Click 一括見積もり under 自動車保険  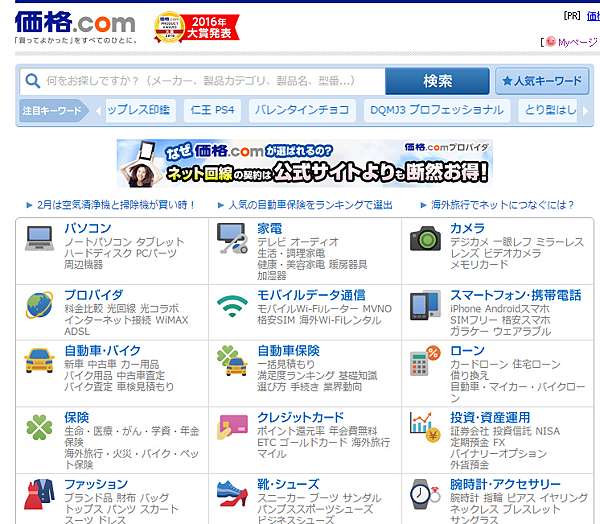pyautogui.click(x=286, y=364)
